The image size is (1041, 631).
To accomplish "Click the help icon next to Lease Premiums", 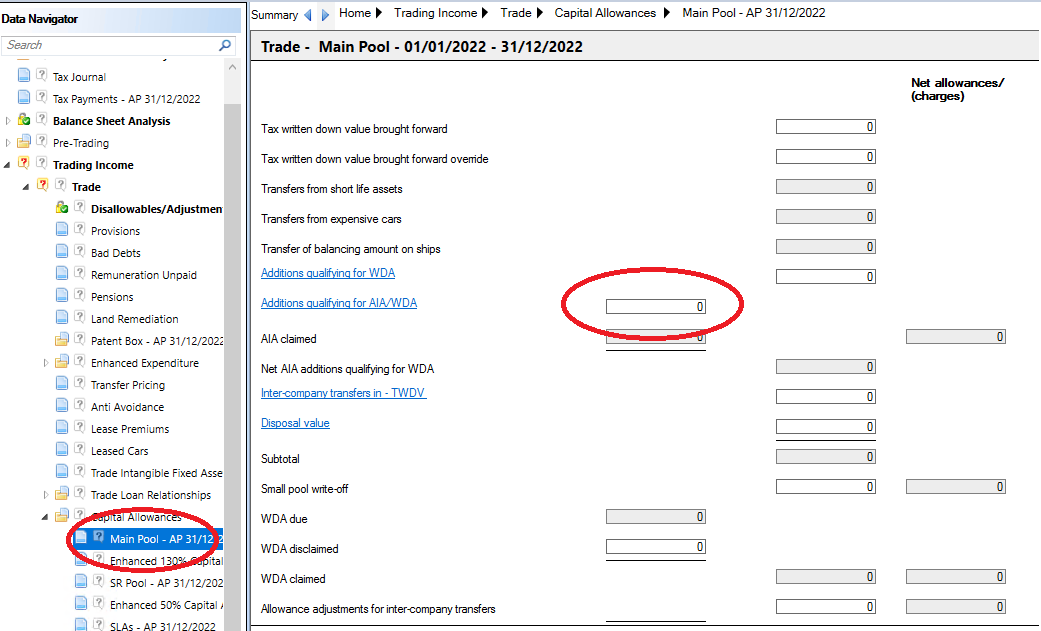I will [79, 427].
